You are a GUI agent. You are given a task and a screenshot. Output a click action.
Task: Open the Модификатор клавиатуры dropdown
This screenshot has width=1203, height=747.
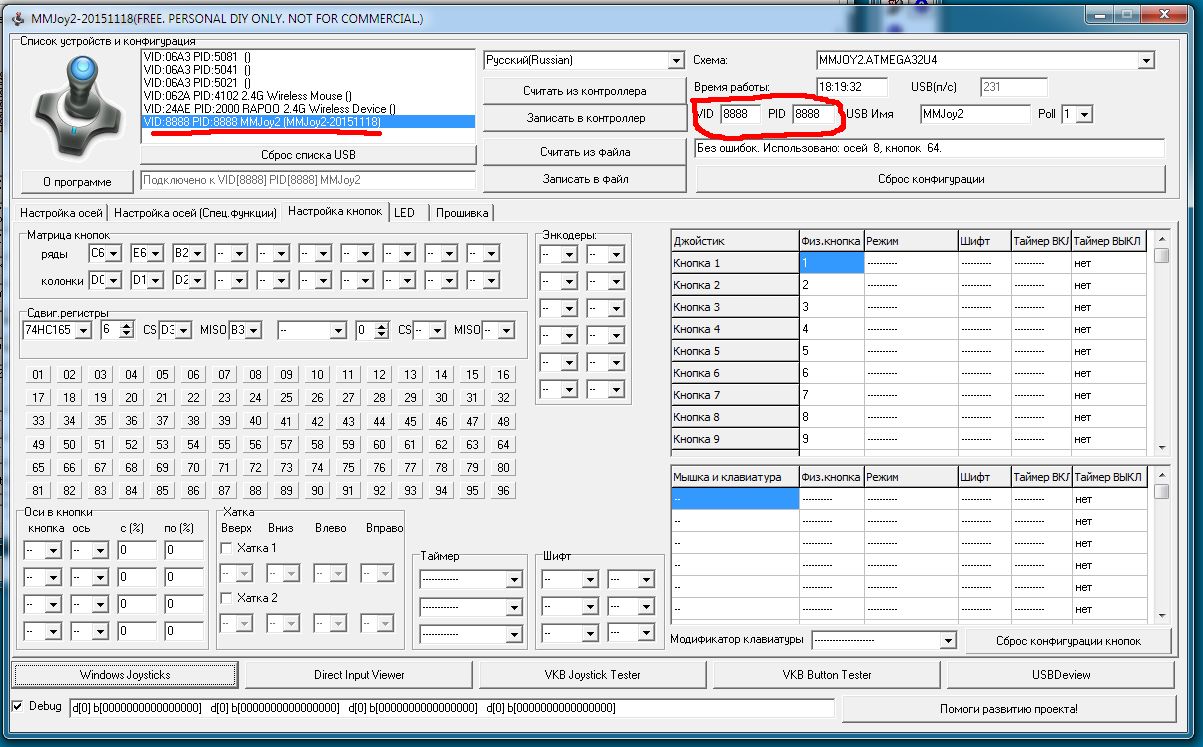(x=948, y=640)
